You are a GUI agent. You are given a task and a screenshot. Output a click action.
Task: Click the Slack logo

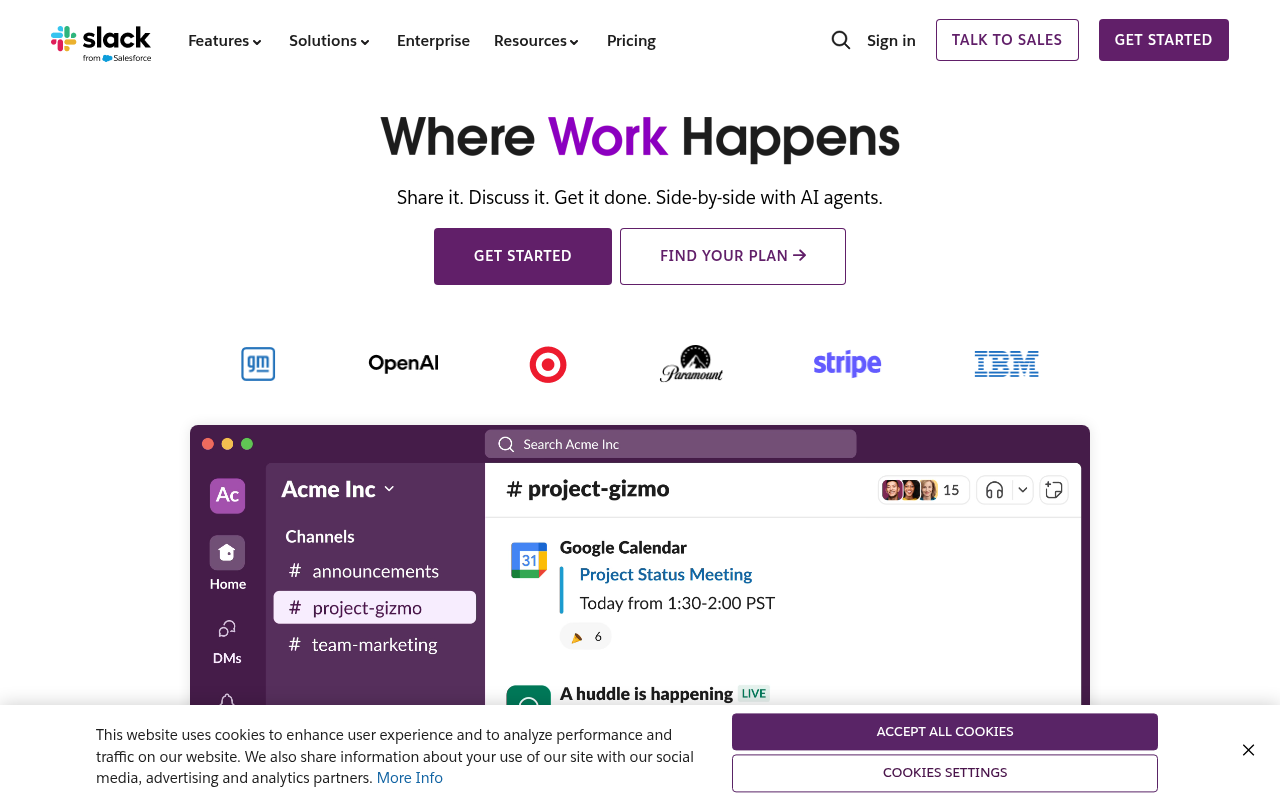tap(100, 42)
